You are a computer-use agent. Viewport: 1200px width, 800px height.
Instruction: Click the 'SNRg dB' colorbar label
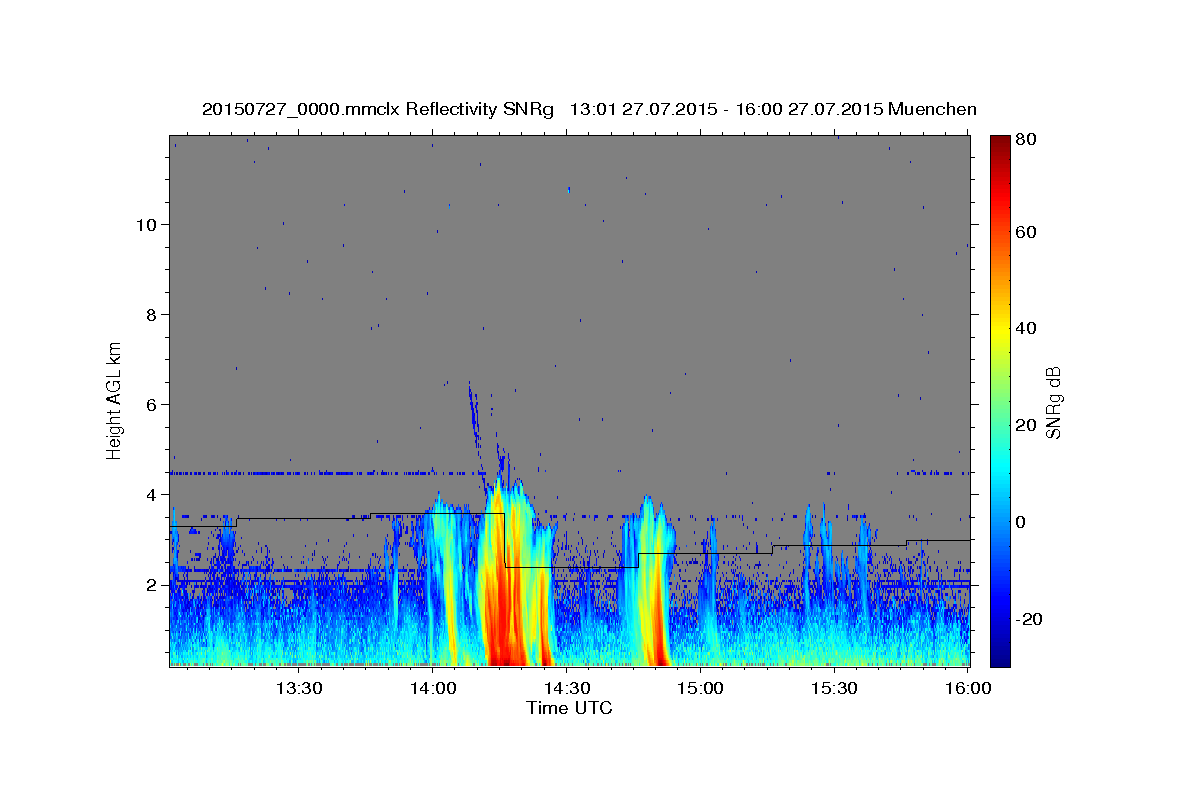tap(1053, 400)
